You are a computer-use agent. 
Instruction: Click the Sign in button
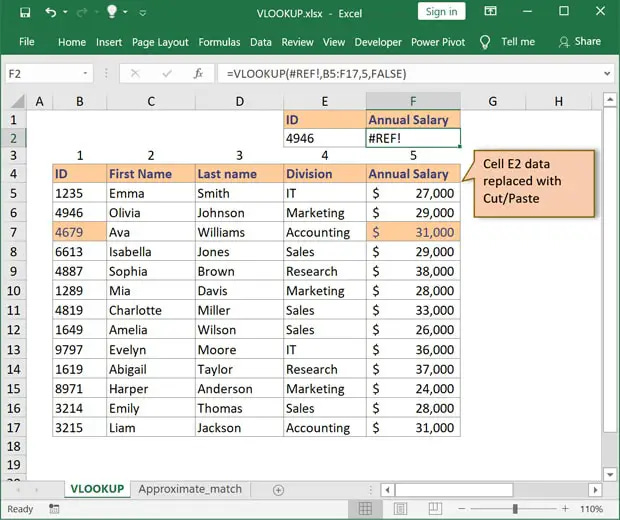tap(441, 12)
